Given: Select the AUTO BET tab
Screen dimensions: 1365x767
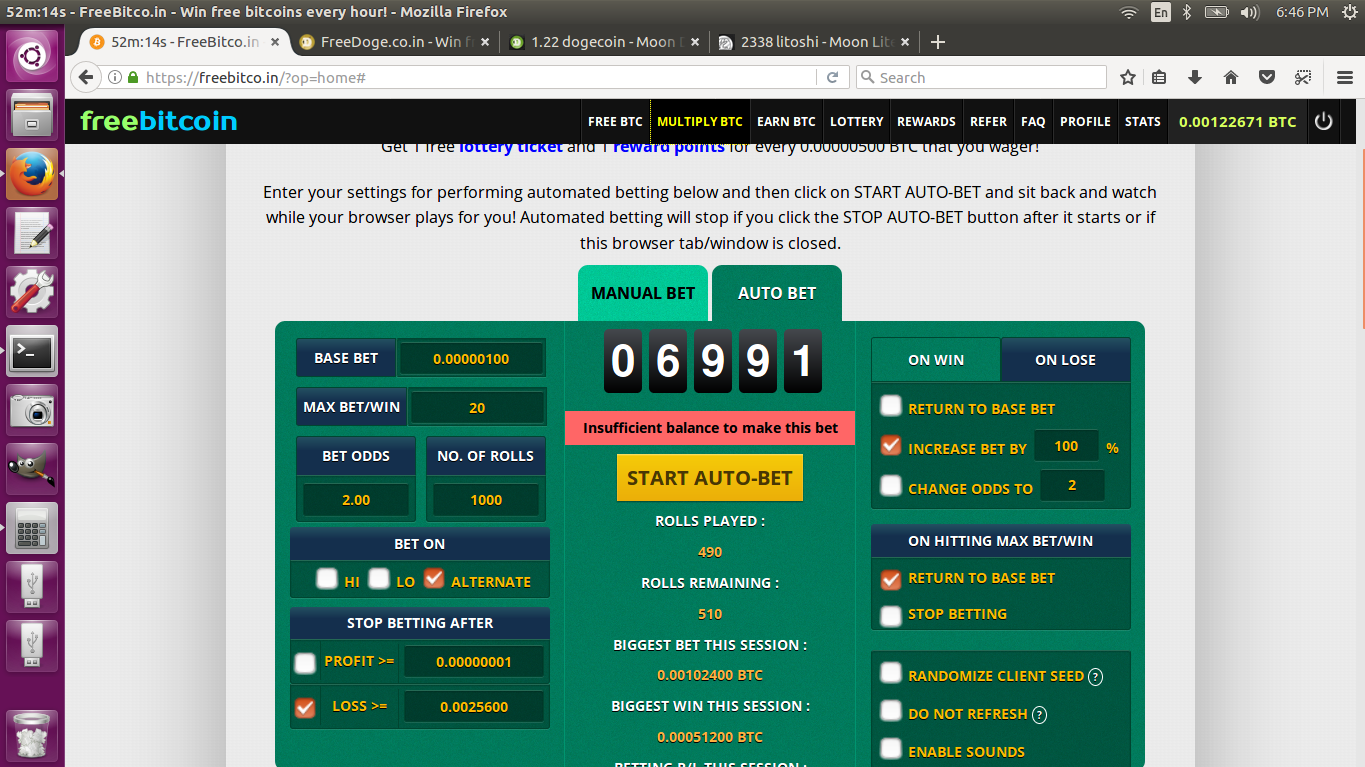Looking at the screenshot, I should [777, 293].
